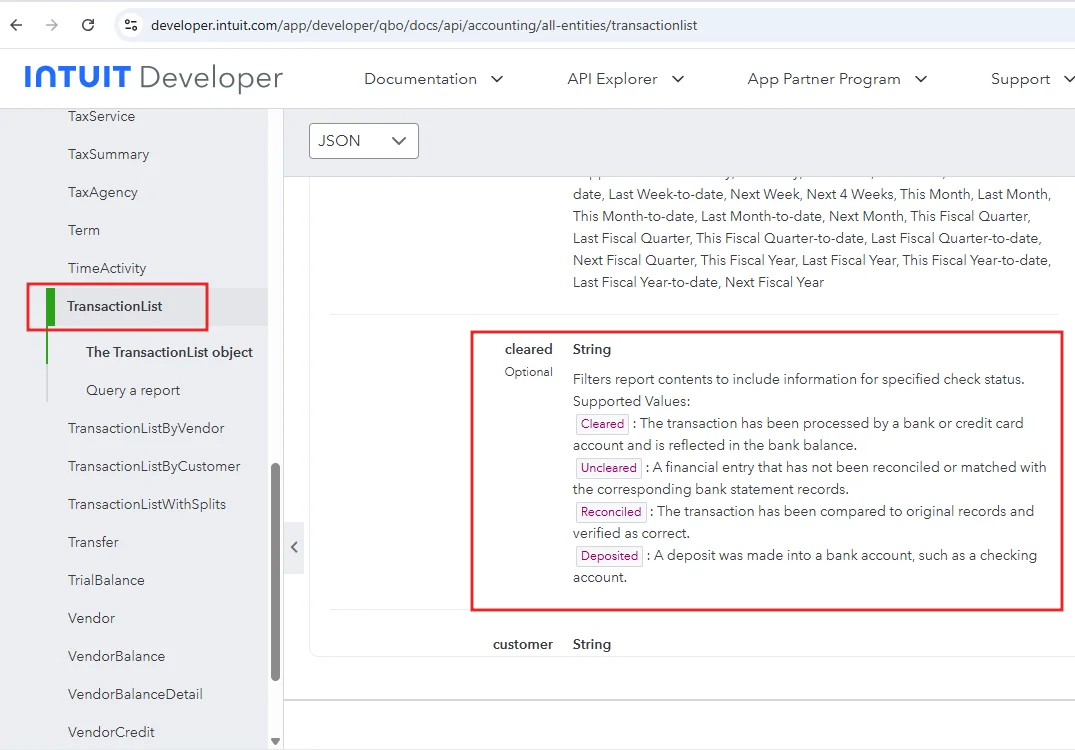Open the JSON format dropdown
The image size is (1075, 750).
tap(363, 141)
